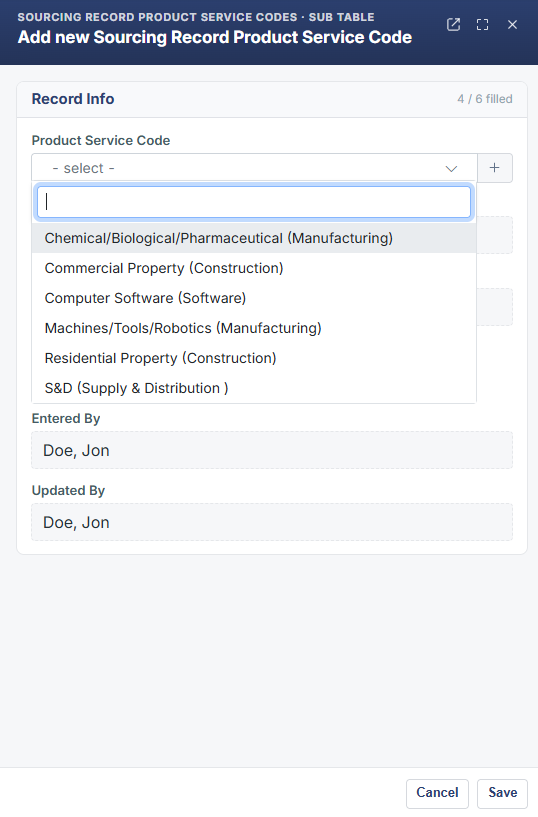Close the Add new Sourcing Record dialog
Viewport: 538px width, 817px height.
[x=512, y=24]
